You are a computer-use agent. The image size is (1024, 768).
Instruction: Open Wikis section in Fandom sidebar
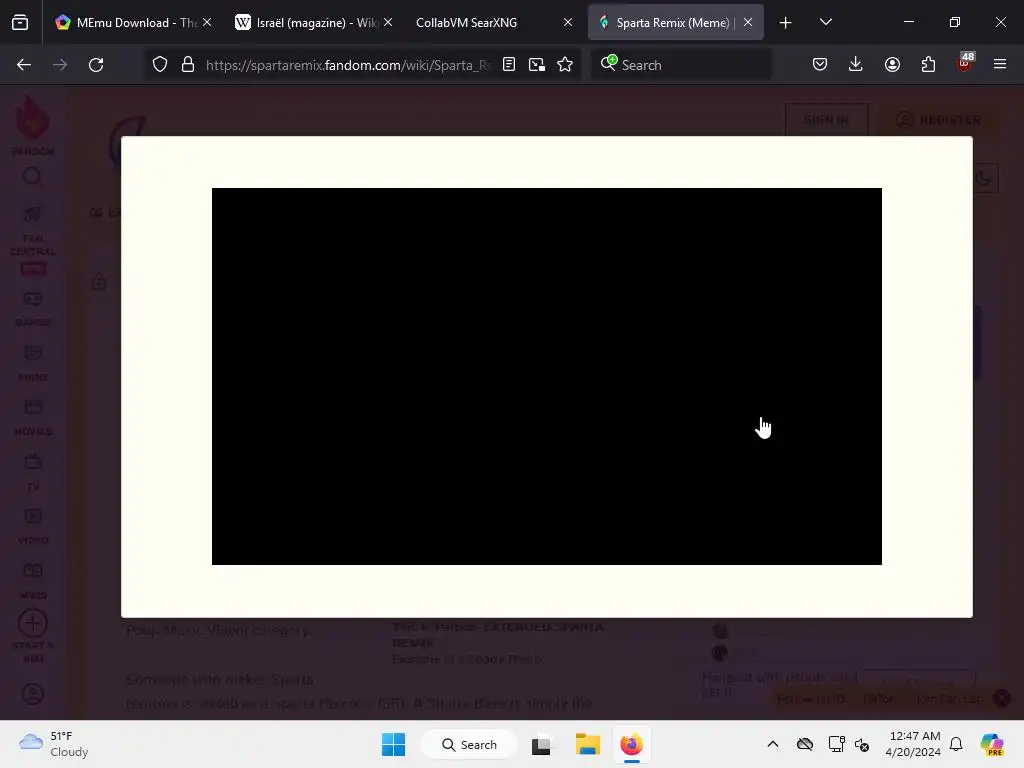pos(33,581)
